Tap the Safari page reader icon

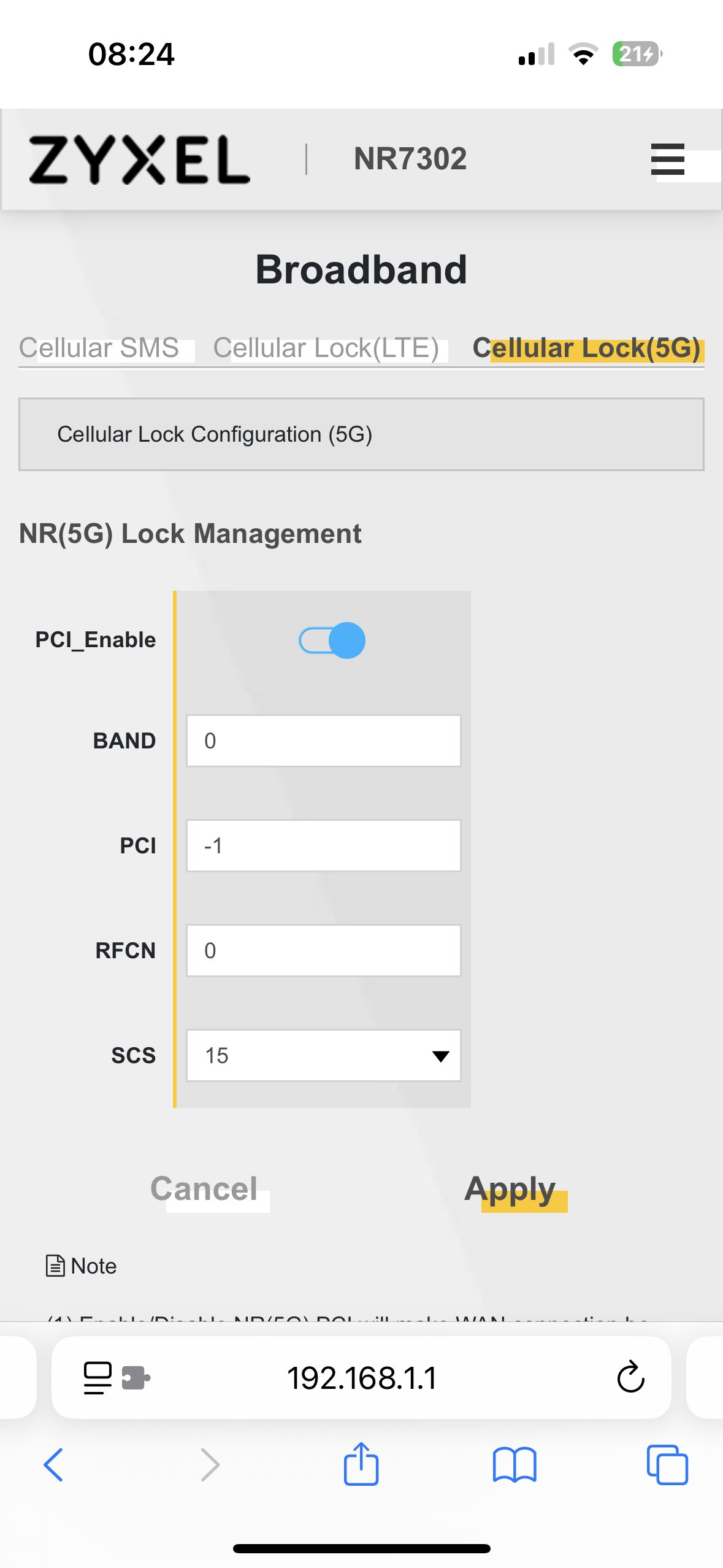tap(98, 1378)
